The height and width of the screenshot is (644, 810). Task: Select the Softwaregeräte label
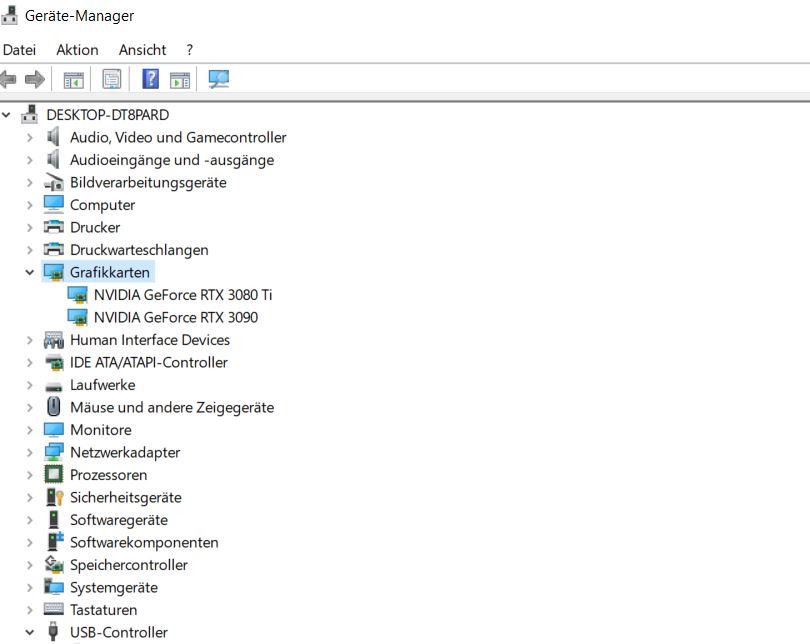(119, 520)
